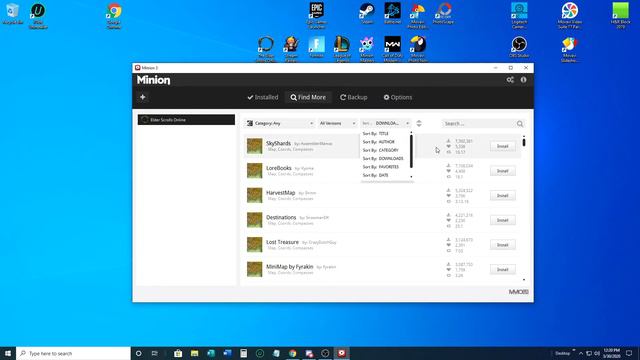Select the SkyShards title text
Screen dimensions: 640x360
[x=278, y=143]
